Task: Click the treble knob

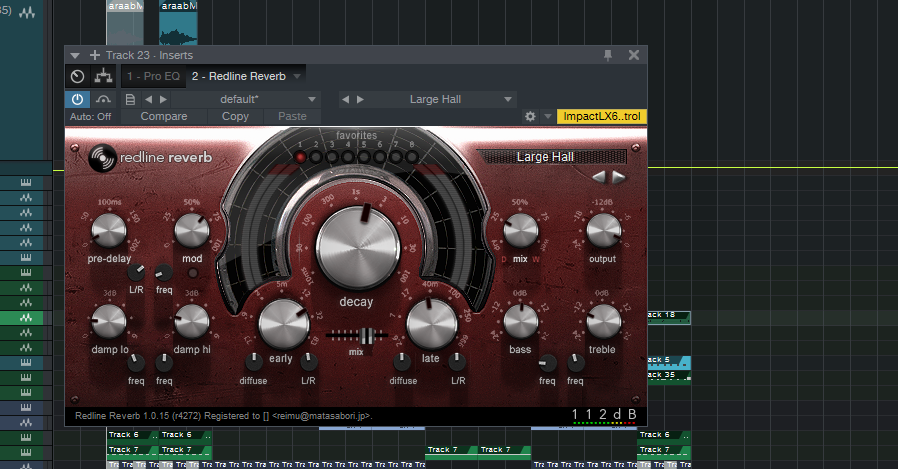Action: point(604,322)
